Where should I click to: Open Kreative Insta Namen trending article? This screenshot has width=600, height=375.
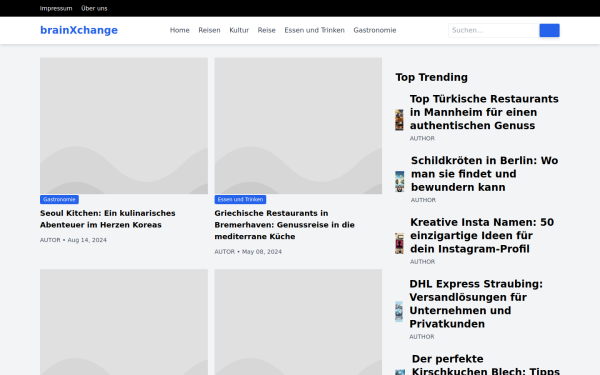(x=482, y=235)
